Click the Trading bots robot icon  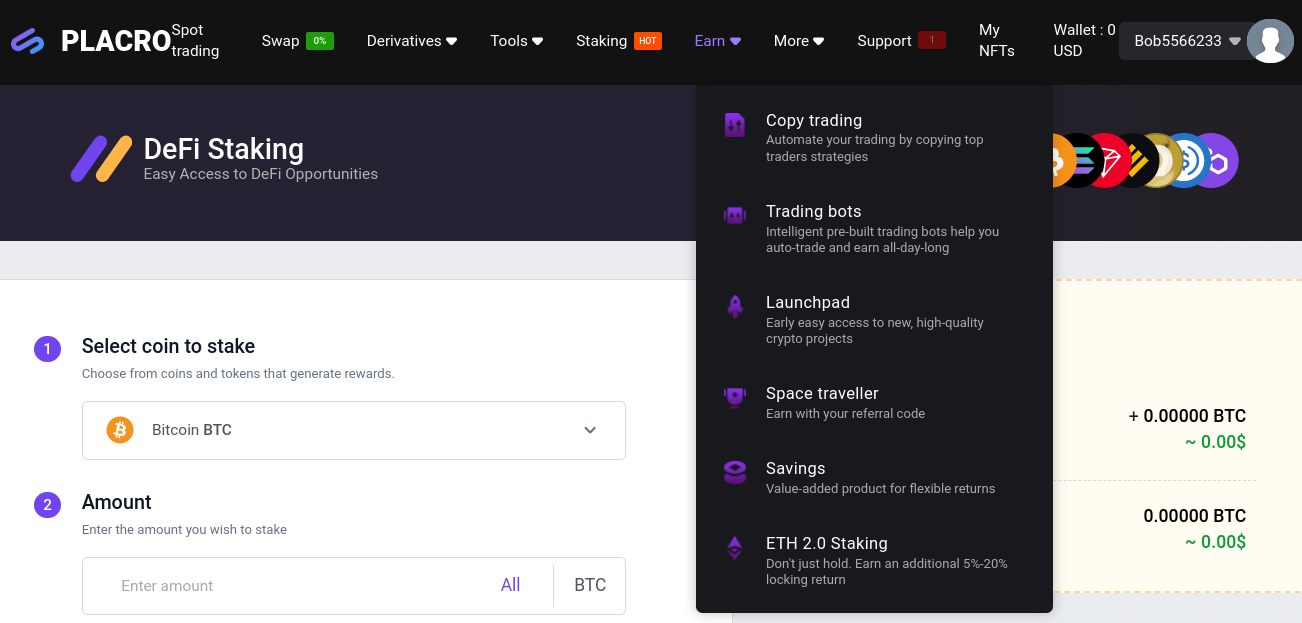coord(735,215)
